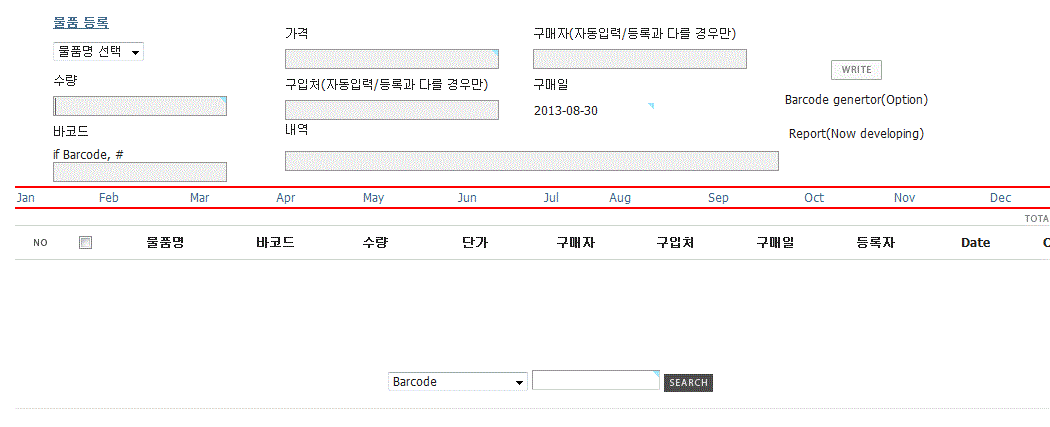Viewport: 1050px width, 427px height.
Task: Click the 내역 details input field
Action: (x=532, y=161)
